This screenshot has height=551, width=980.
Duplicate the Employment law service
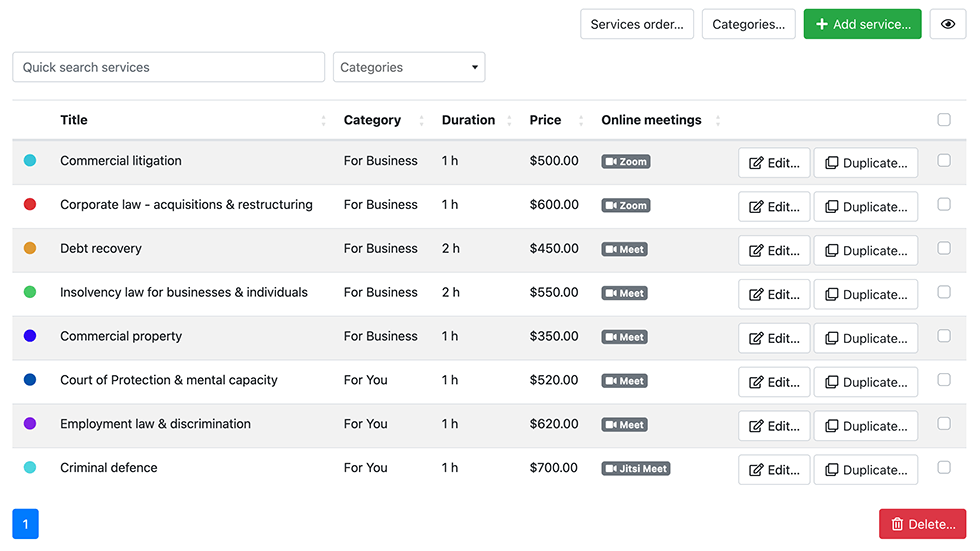tap(866, 425)
